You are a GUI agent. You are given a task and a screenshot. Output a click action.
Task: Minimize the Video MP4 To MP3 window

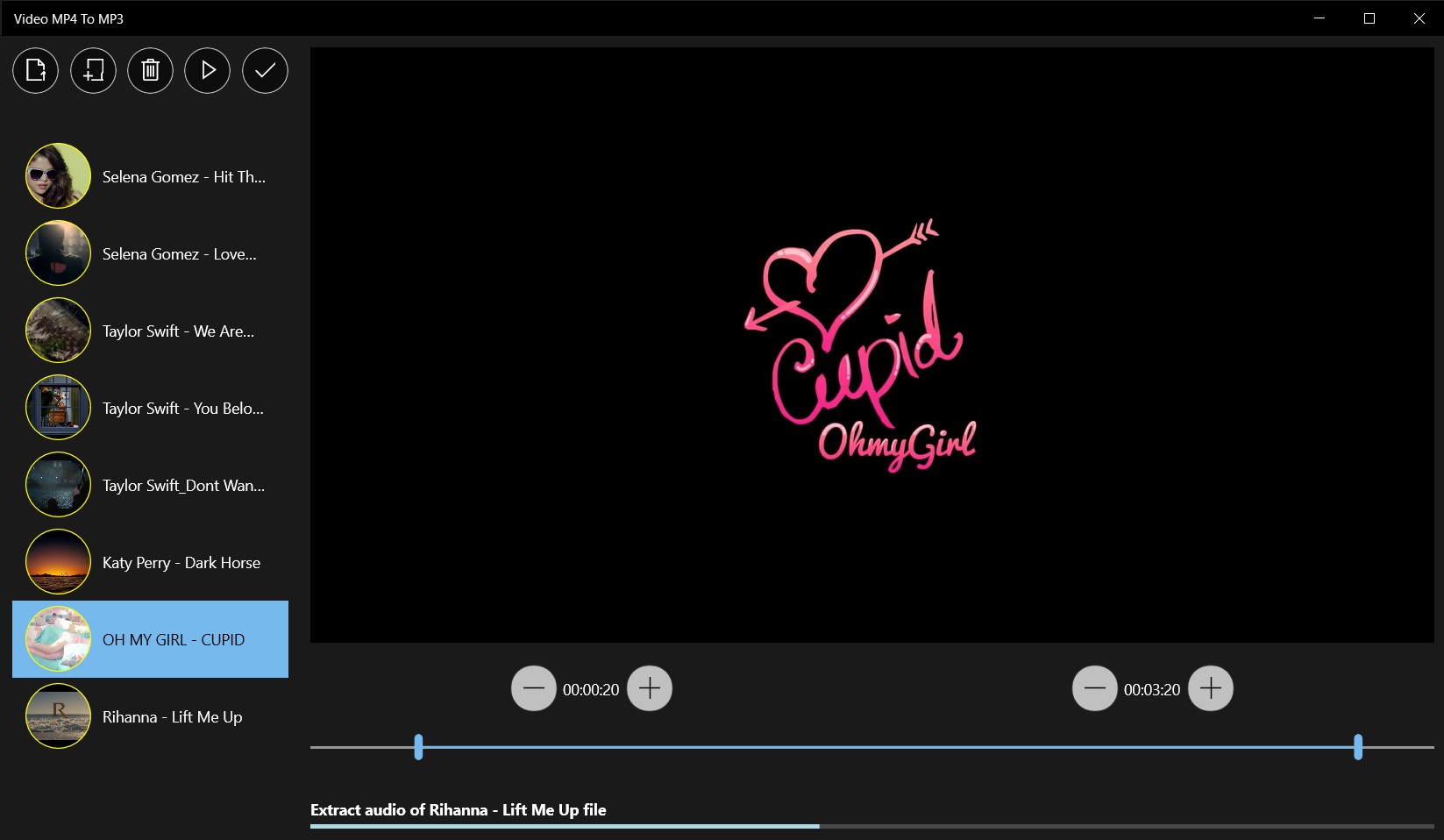pyautogui.click(x=1320, y=18)
